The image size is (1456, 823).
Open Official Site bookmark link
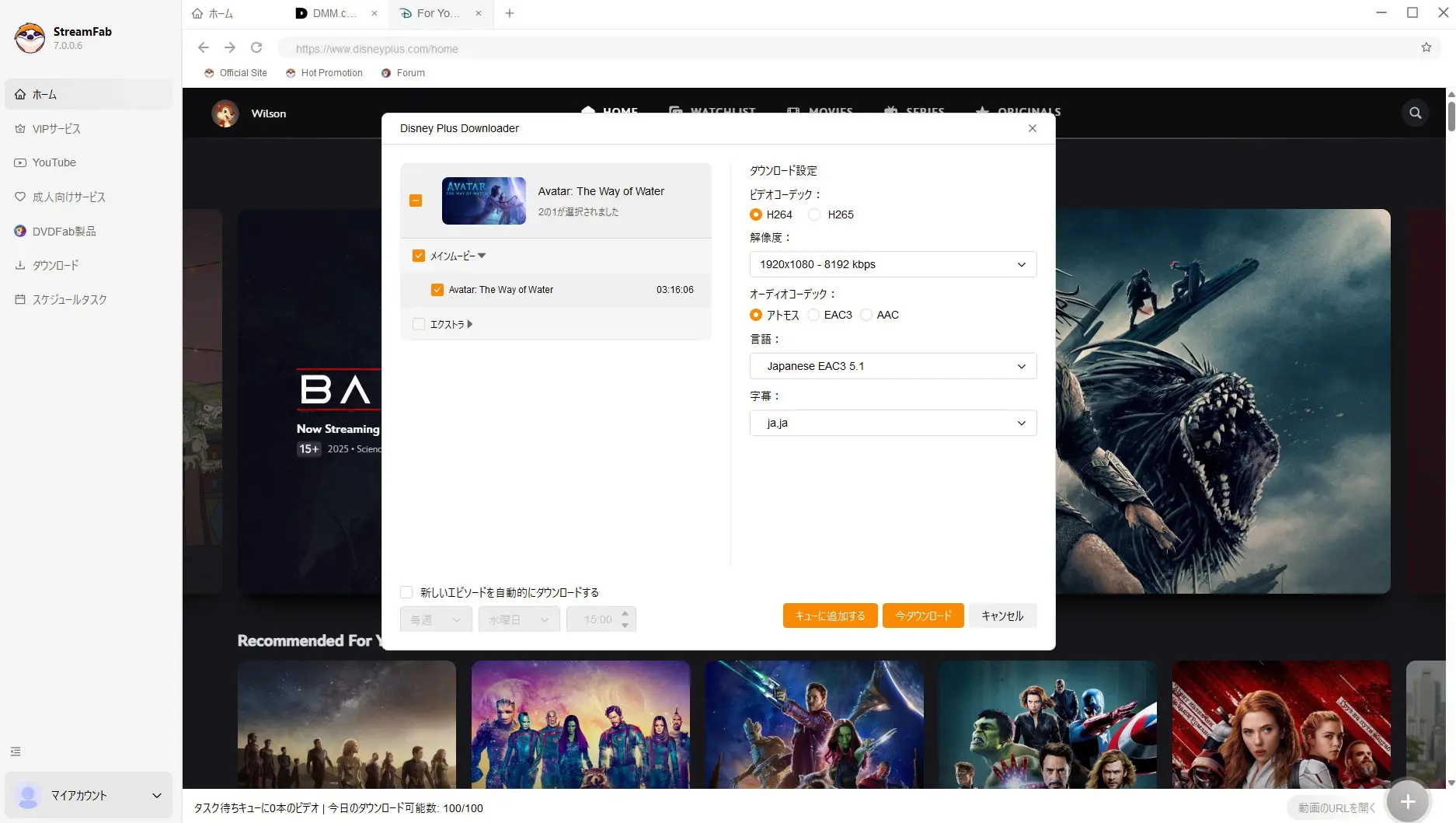243,73
